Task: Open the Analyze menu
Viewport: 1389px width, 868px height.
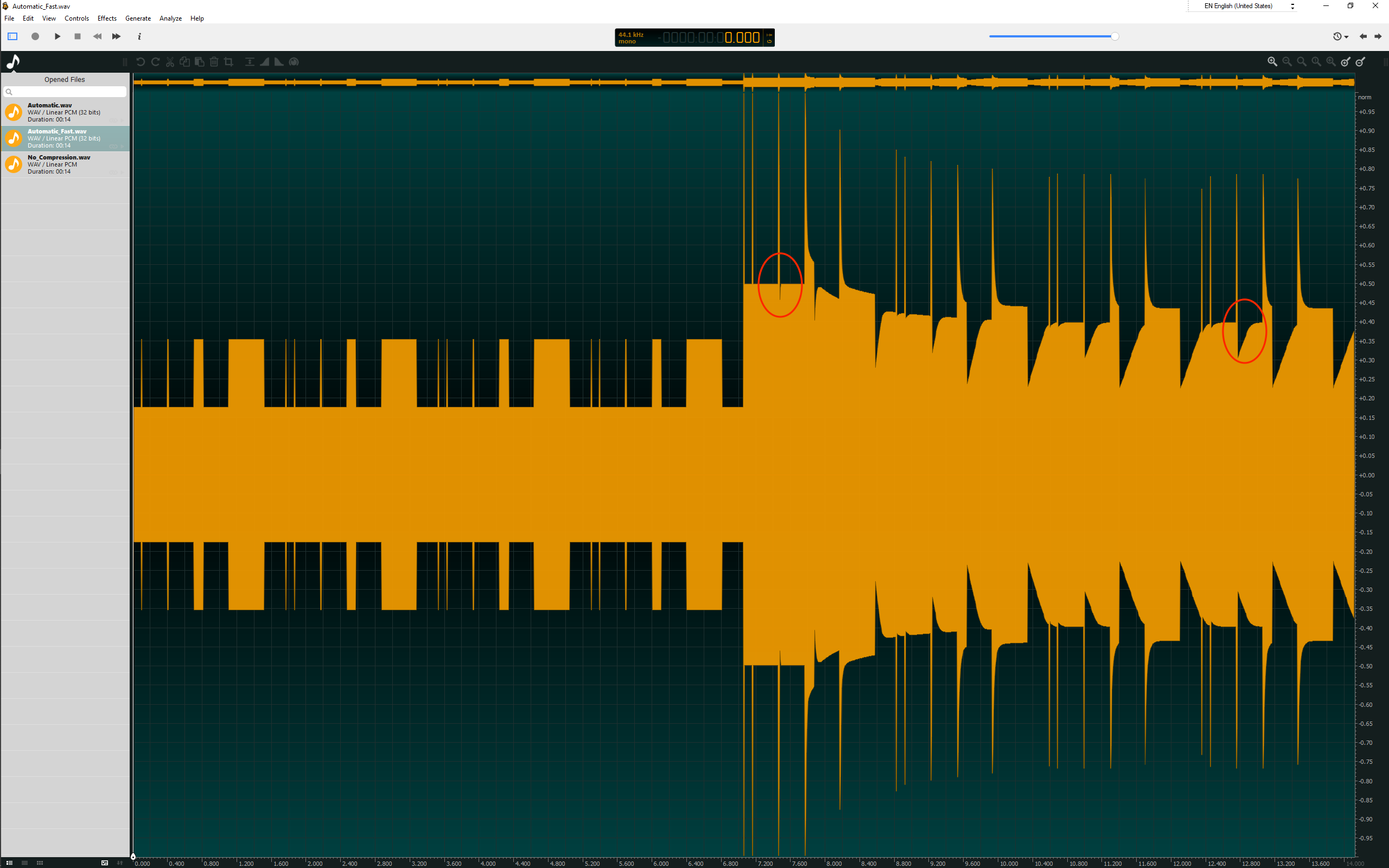Action: coord(170,18)
